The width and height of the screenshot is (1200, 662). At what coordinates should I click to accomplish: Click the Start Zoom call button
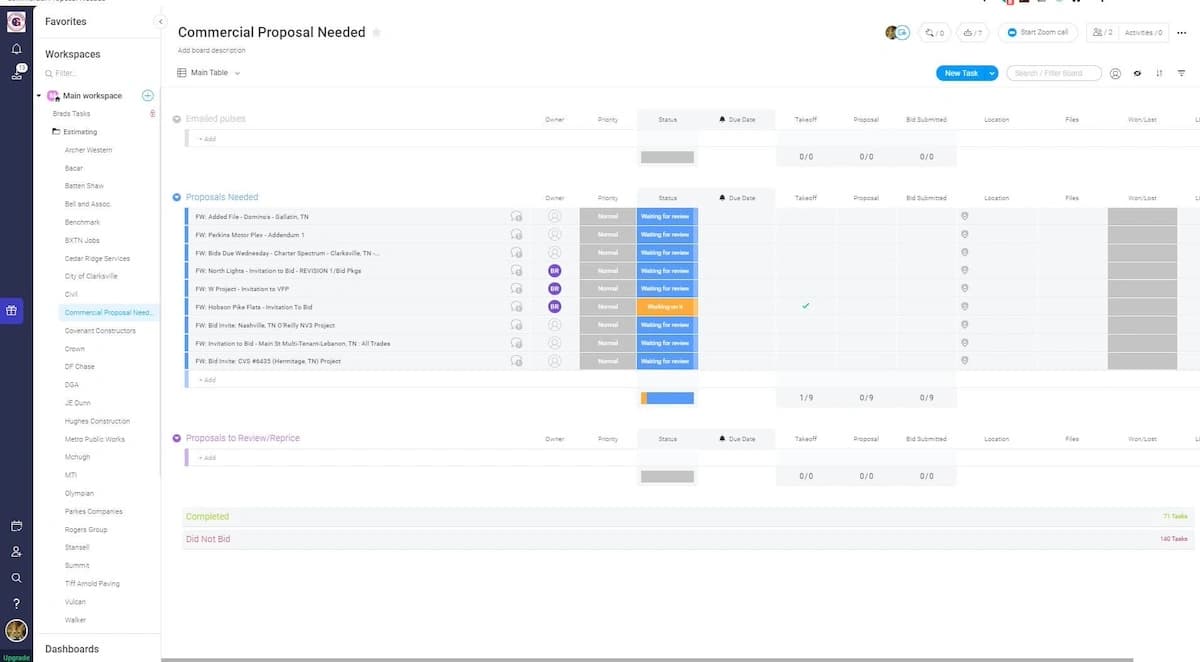click(1037, 33)
